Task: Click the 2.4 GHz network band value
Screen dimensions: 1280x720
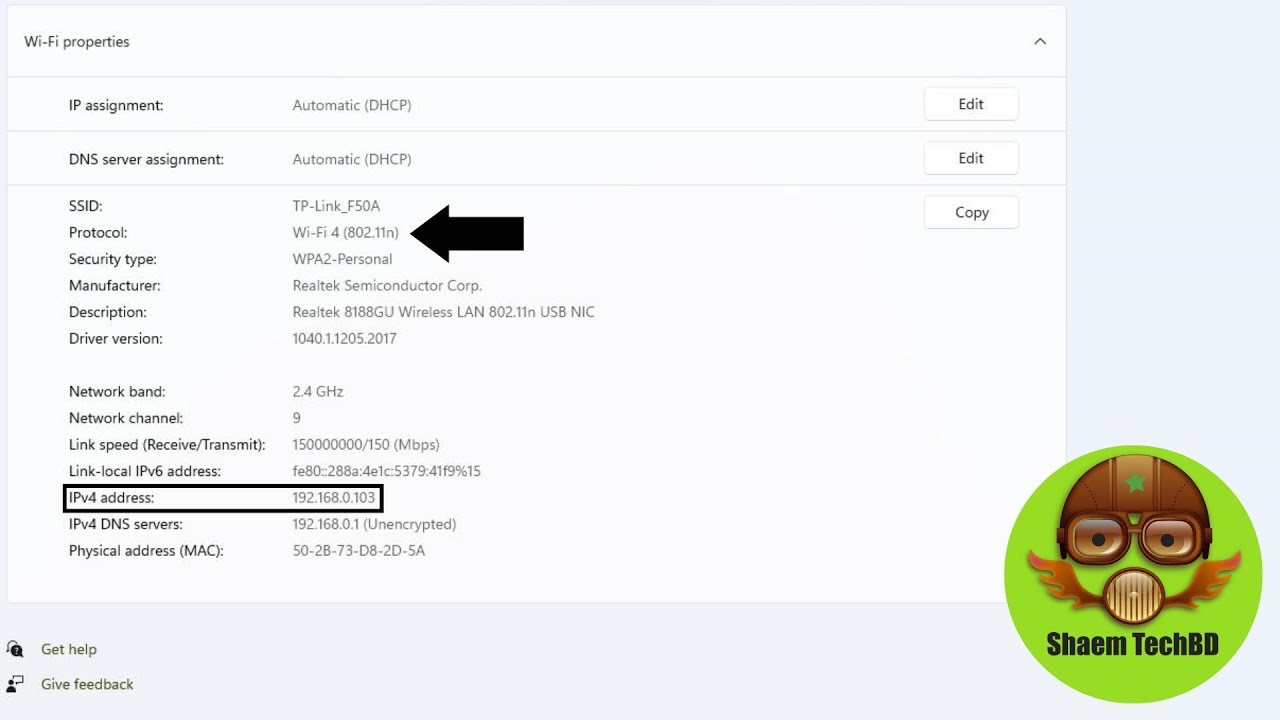Action: (317, 391)
